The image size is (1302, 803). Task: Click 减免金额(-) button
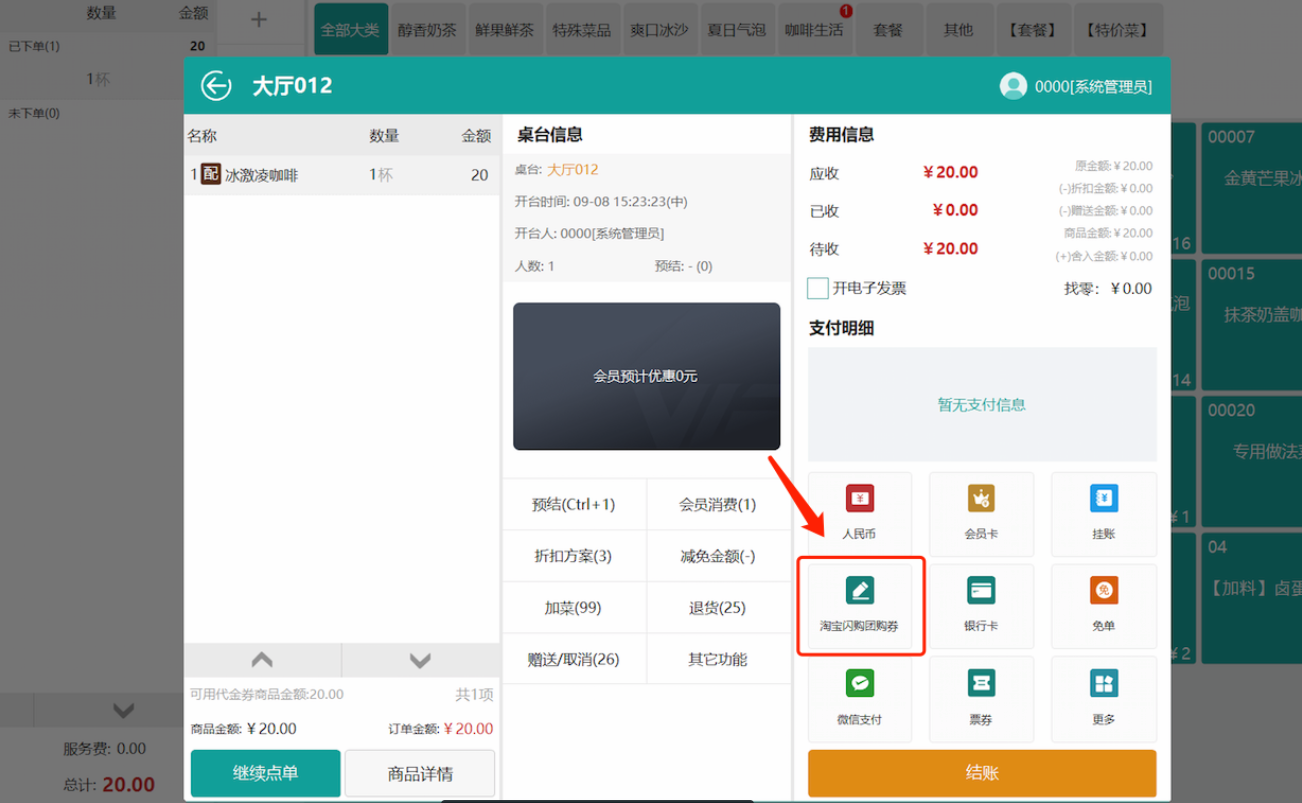coord(718,556)
